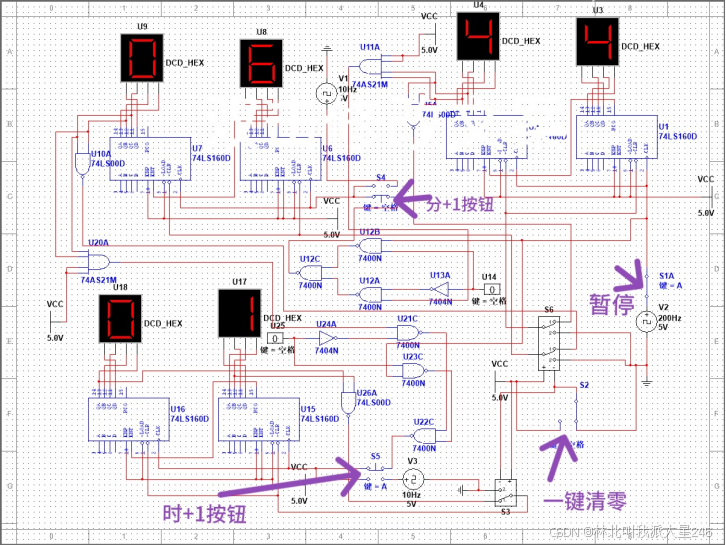Toggle the U14 interactive digital constant
This screenshot has width=726, height=545.
pyautogui.click(x=492, y=290)
